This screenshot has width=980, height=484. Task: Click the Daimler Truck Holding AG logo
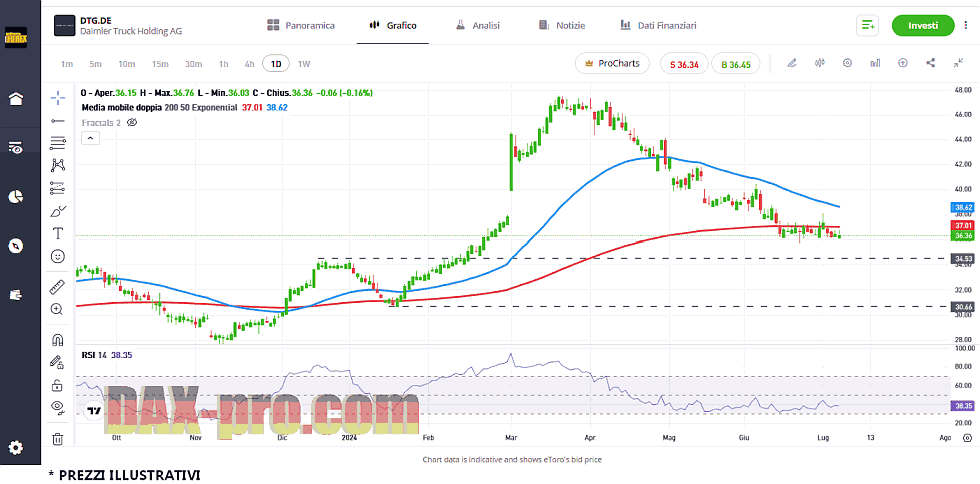coord(64,26)
